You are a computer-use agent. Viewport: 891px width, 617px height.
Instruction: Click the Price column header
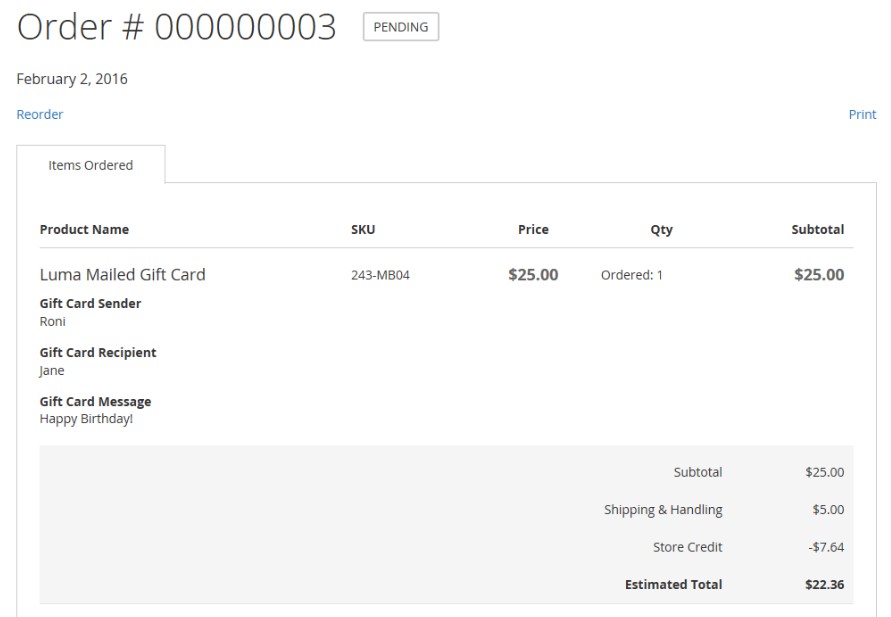pos(533,230)
